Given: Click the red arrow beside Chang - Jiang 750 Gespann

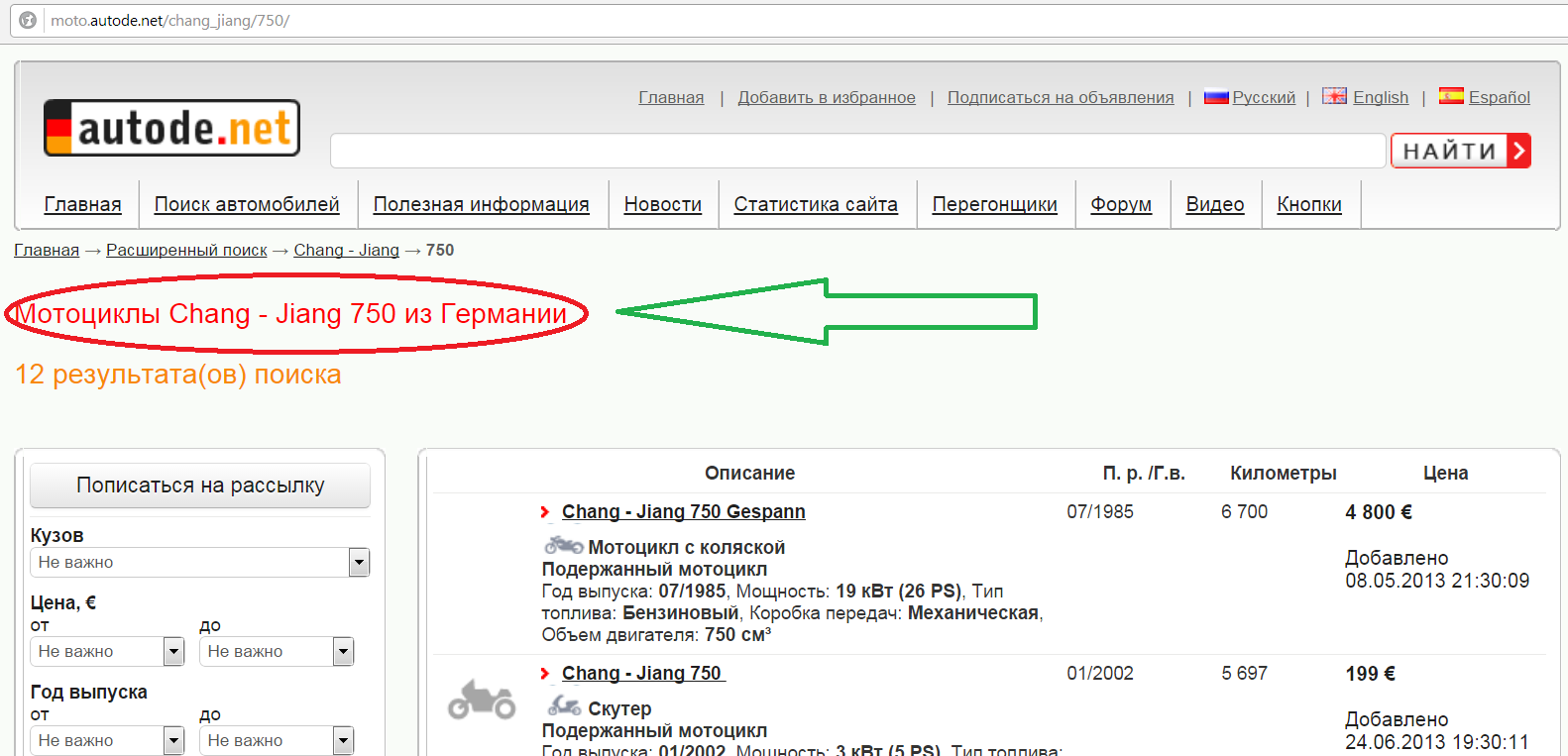Looking at the screenshot, I should click(545, 512).
